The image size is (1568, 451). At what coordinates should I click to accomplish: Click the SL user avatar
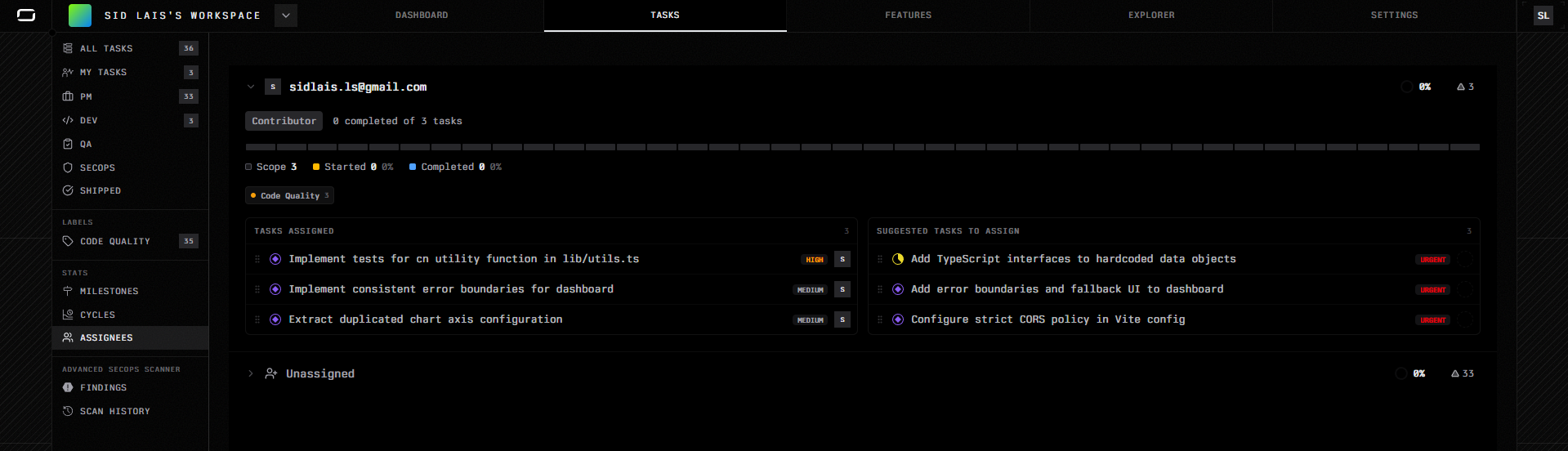coord(1543,16)
